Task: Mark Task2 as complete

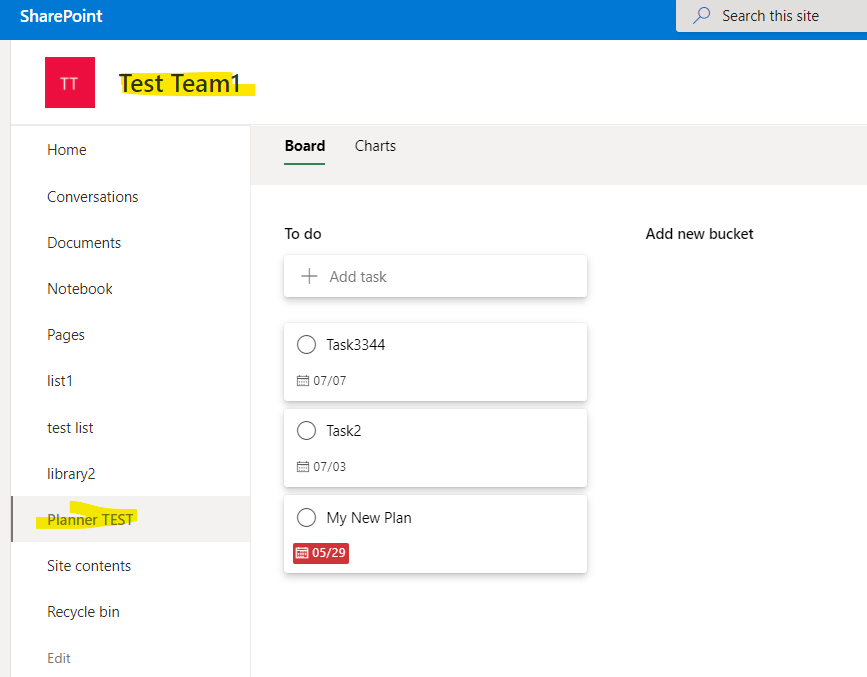Action: (x=306, y=430)
